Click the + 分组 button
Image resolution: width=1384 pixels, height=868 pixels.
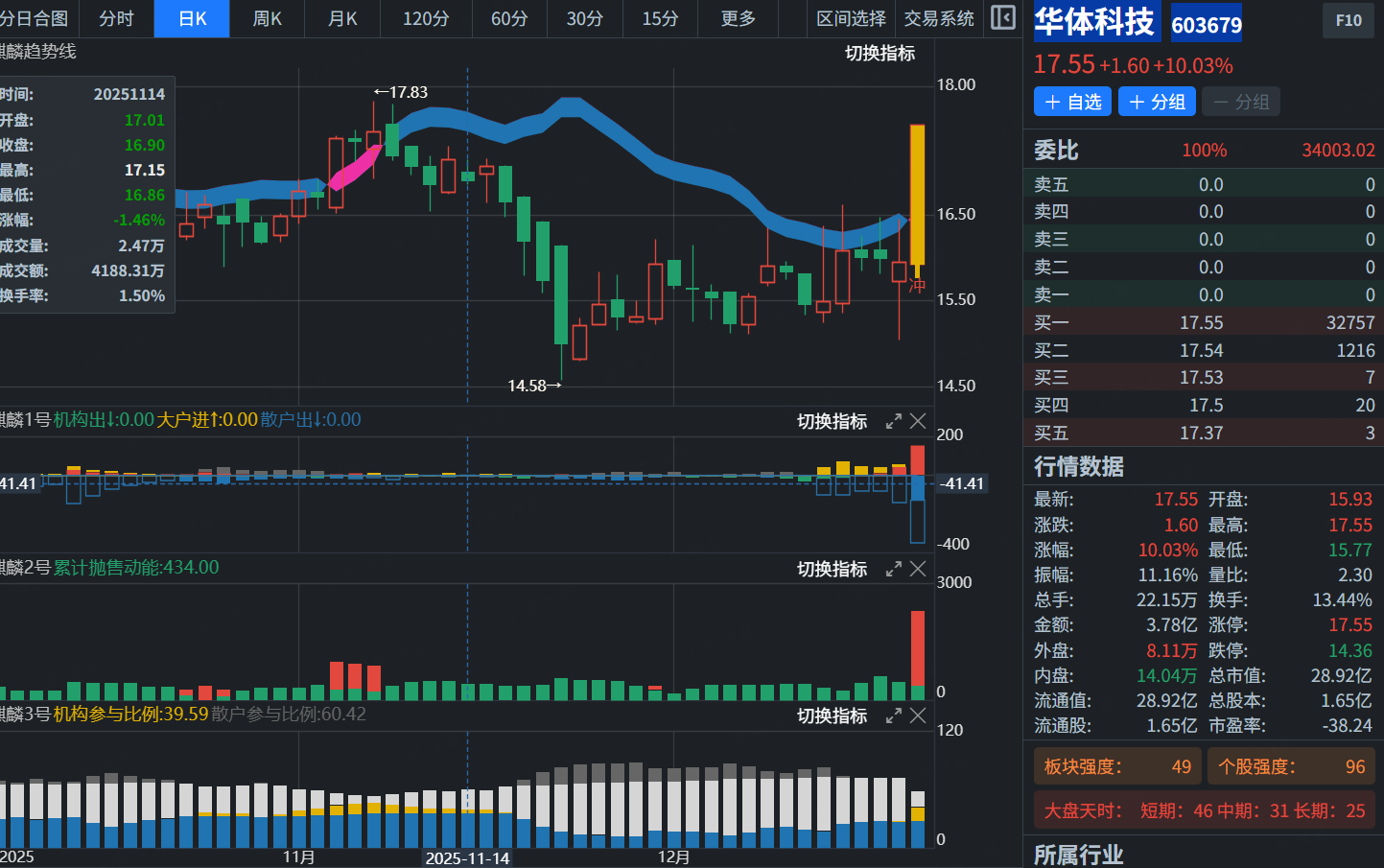(1157, 102)
